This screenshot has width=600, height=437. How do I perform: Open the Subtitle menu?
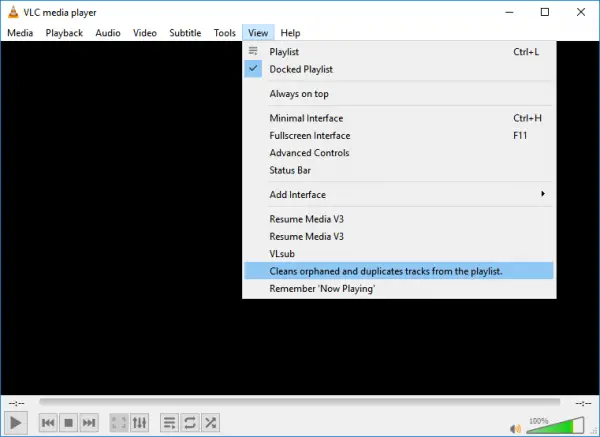pos(185,33)
